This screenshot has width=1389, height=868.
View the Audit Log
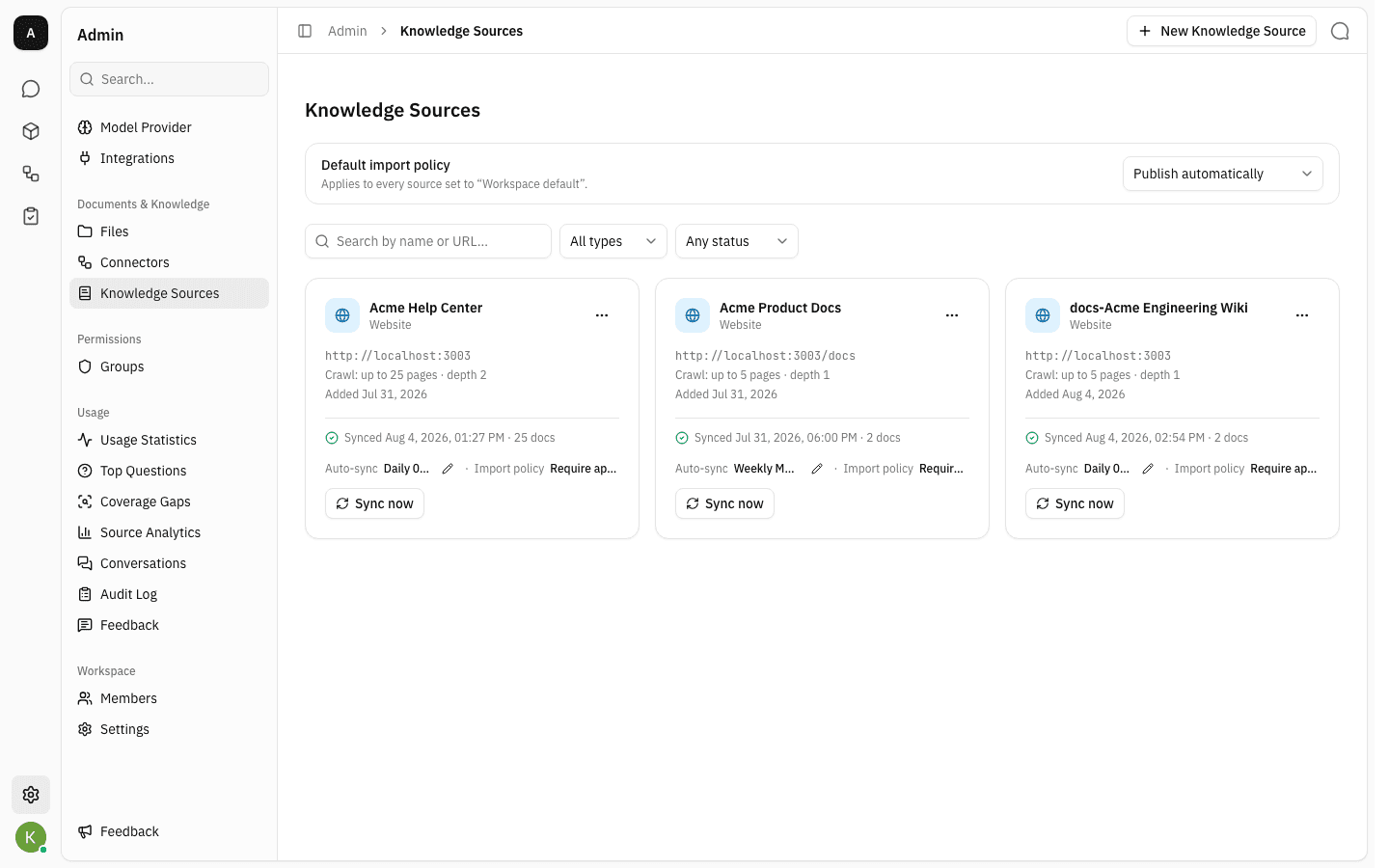(x=169, y=594)
